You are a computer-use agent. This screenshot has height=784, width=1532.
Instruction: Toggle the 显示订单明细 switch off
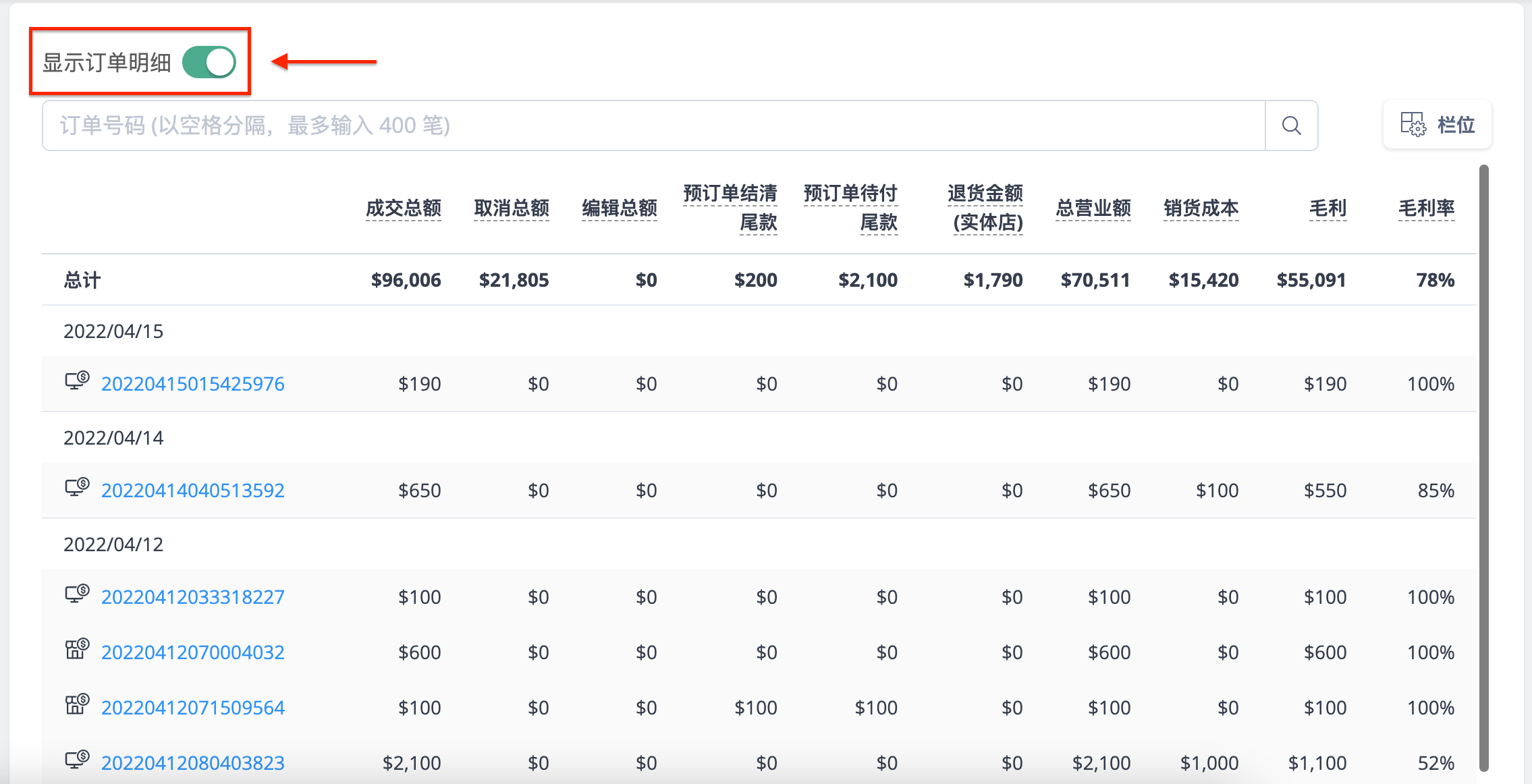[x=209, y=62]
